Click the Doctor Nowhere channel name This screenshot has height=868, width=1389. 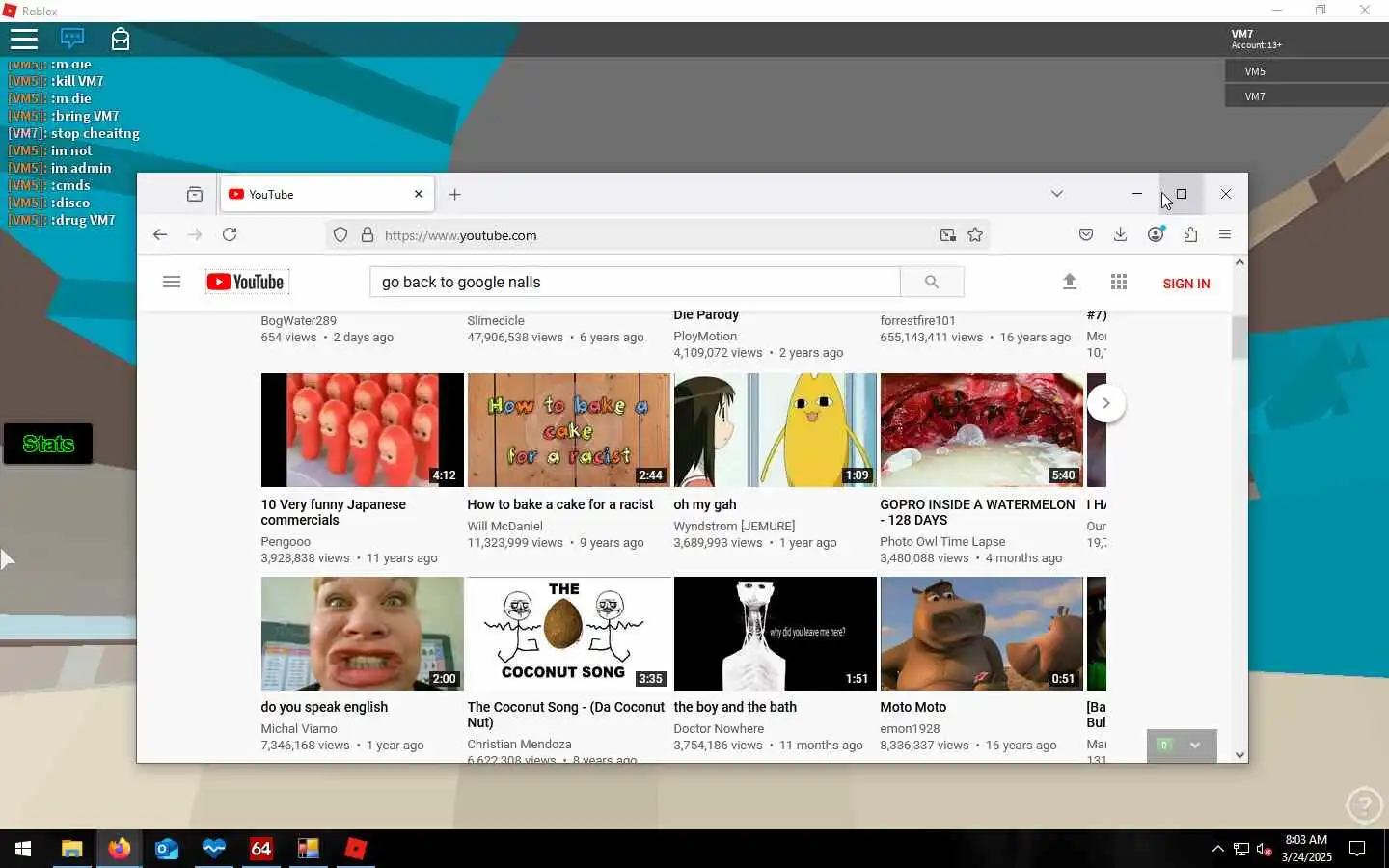[x=719, y=729]
